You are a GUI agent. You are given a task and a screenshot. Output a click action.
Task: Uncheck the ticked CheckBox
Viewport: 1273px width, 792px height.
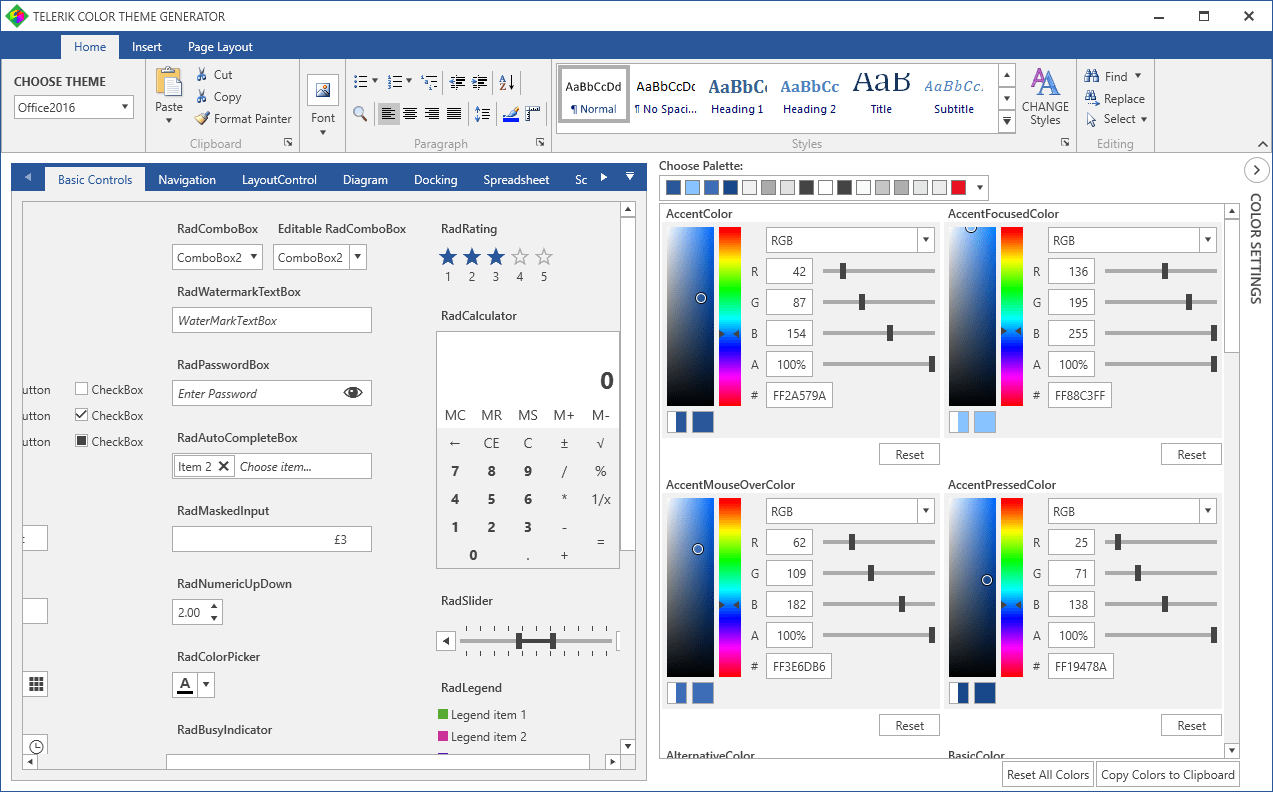[x=82, y=415]
